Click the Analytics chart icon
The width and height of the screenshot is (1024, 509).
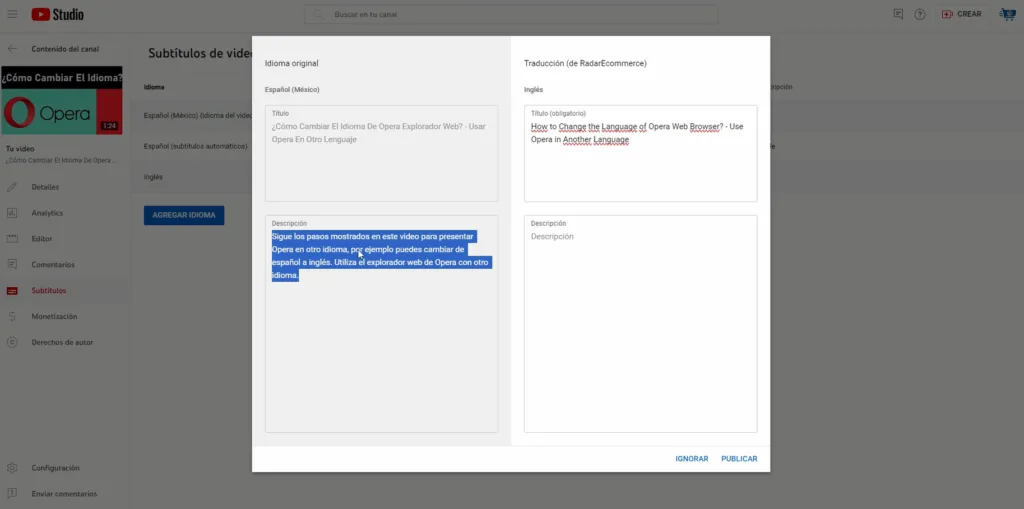(12, 213)
